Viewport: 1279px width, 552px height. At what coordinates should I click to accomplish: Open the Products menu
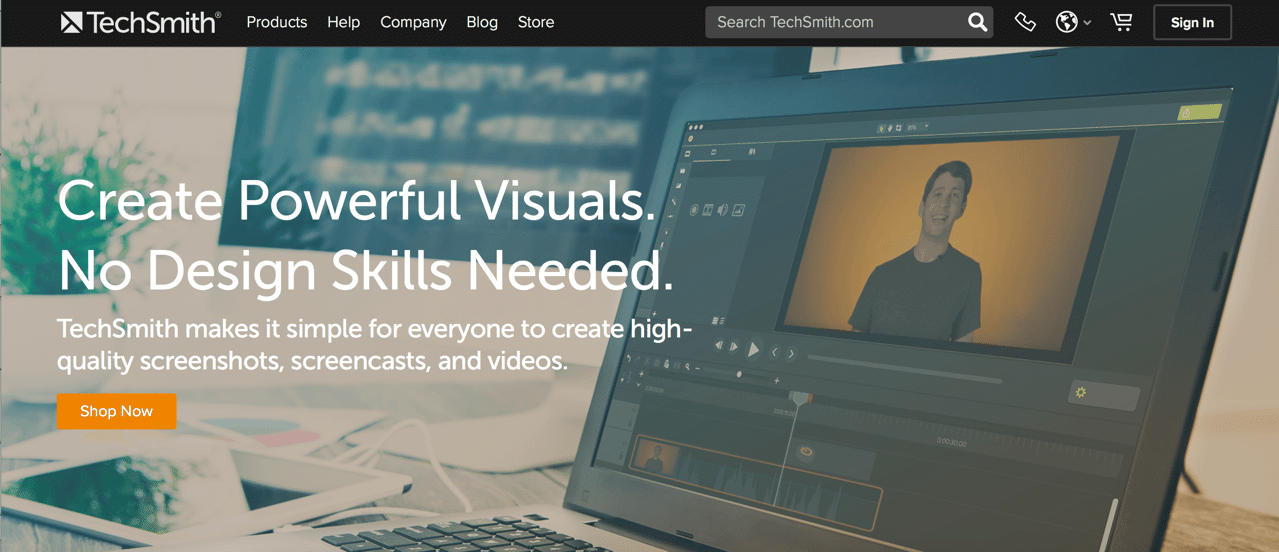277,22
